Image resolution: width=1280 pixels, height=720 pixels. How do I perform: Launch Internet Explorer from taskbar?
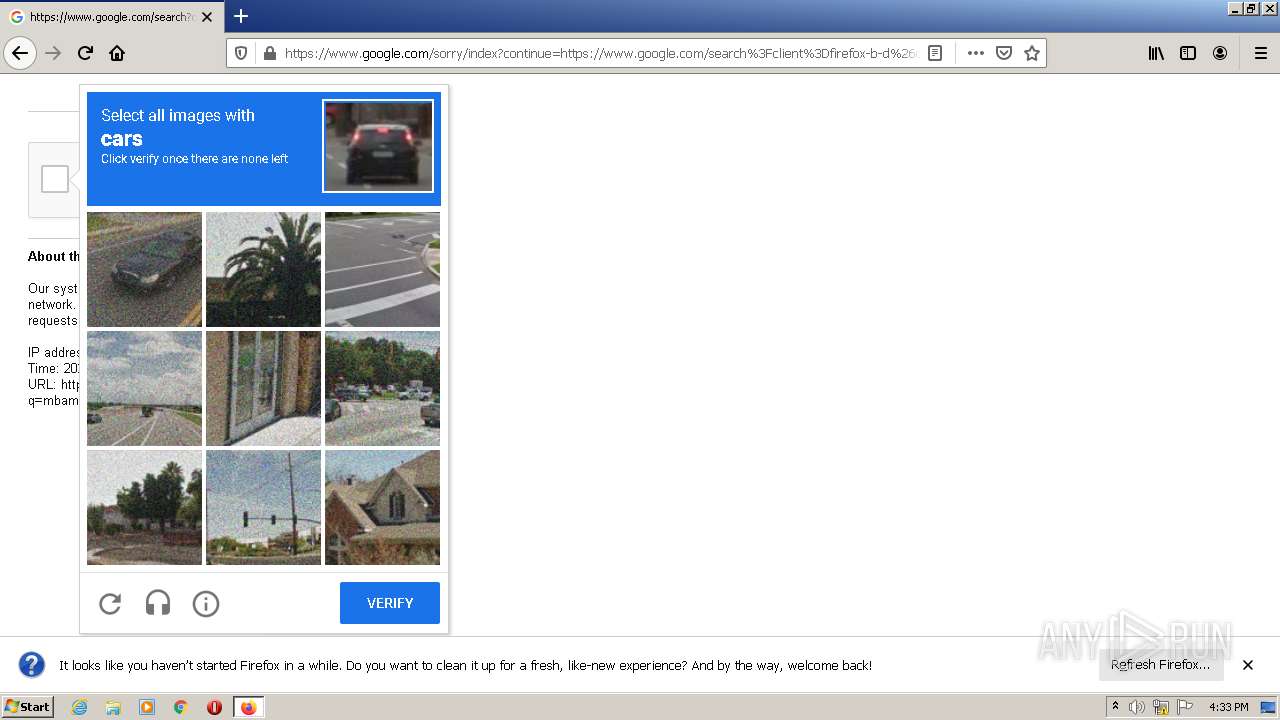79,707
